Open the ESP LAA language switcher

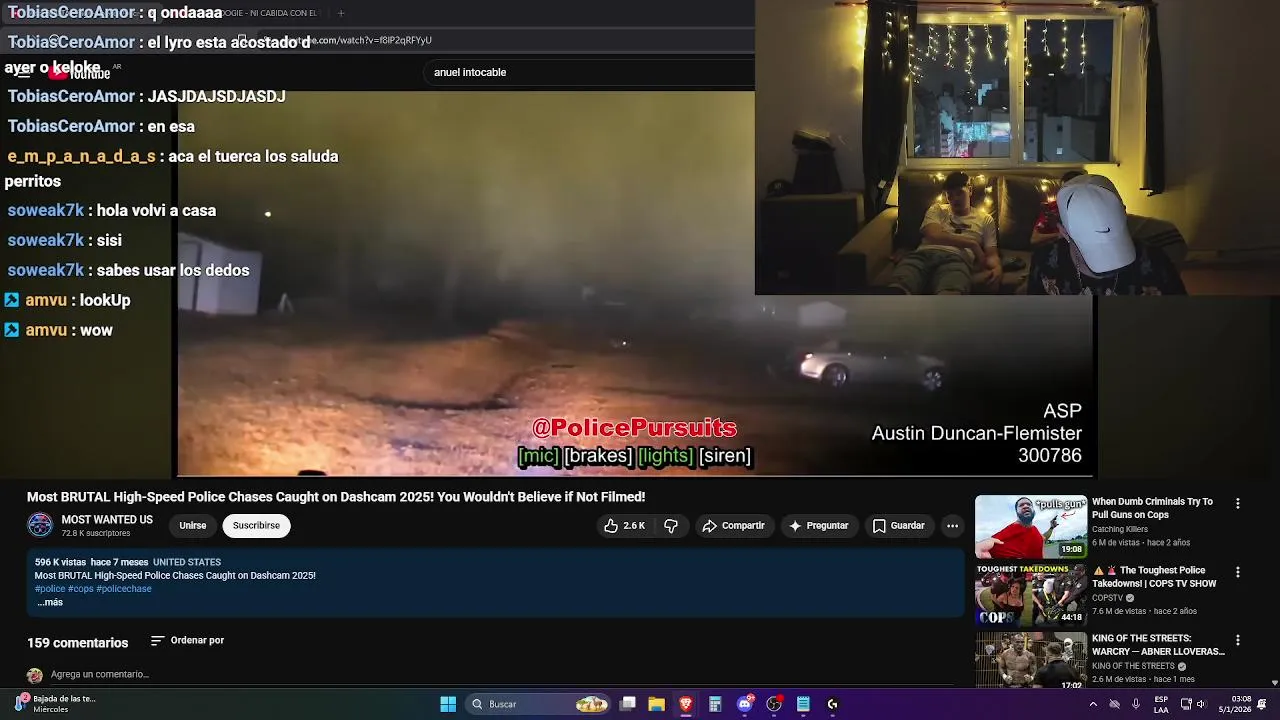click(x=1161, y=704)
